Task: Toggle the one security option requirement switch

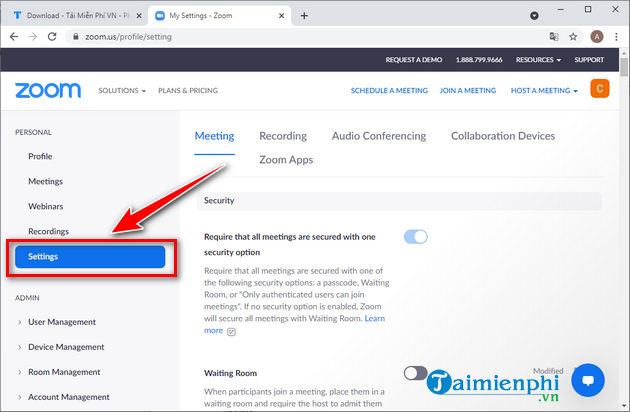Action: 415,237
